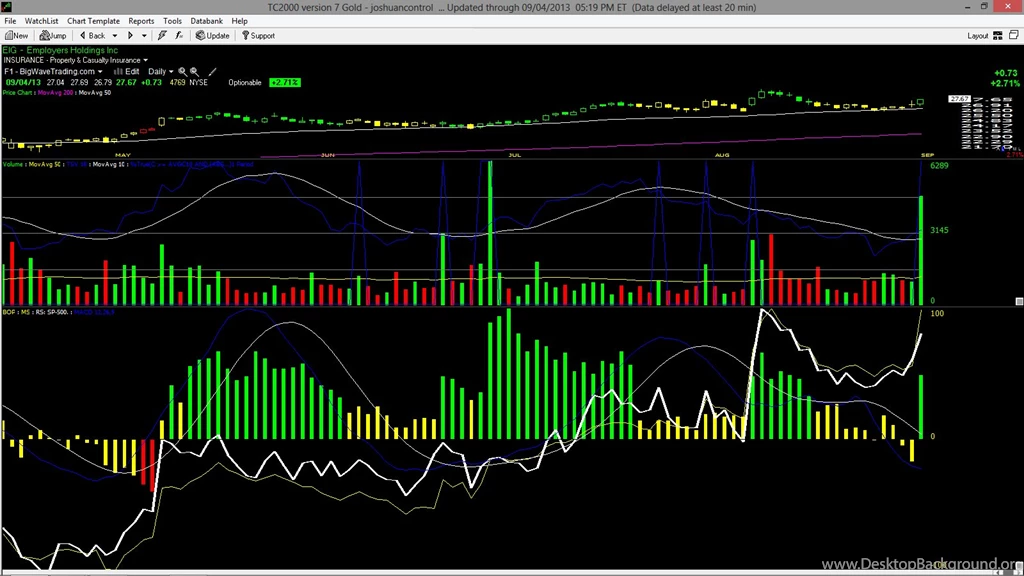Expand the BigWaveTrading.com template dropdown

(102, 72)
